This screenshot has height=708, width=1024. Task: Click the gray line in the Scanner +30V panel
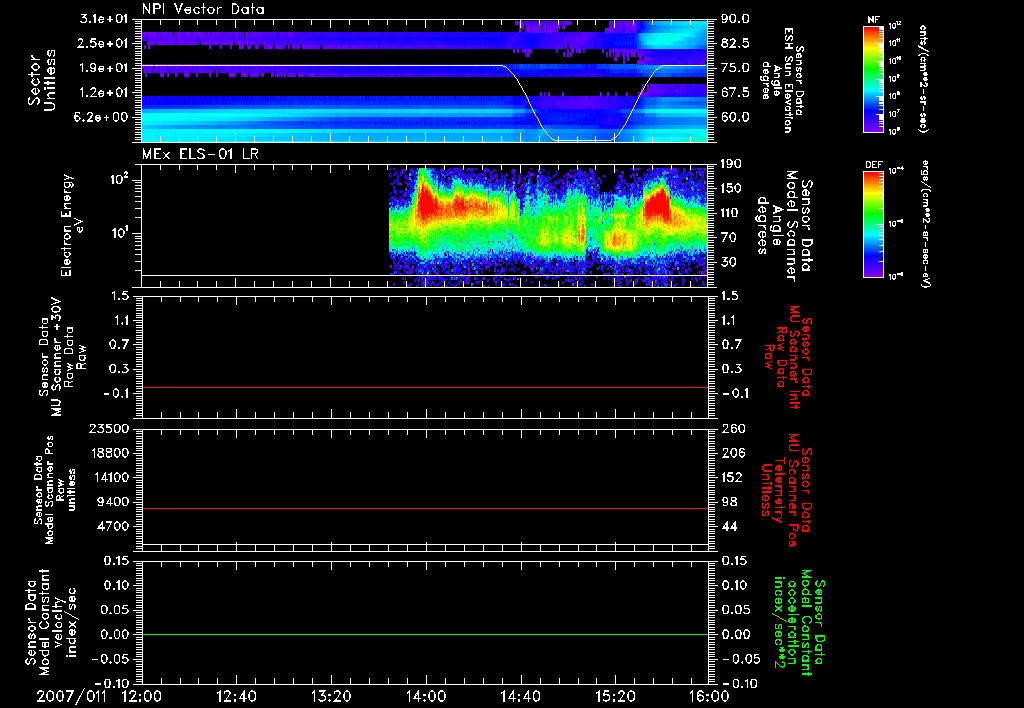click(425, 387)
